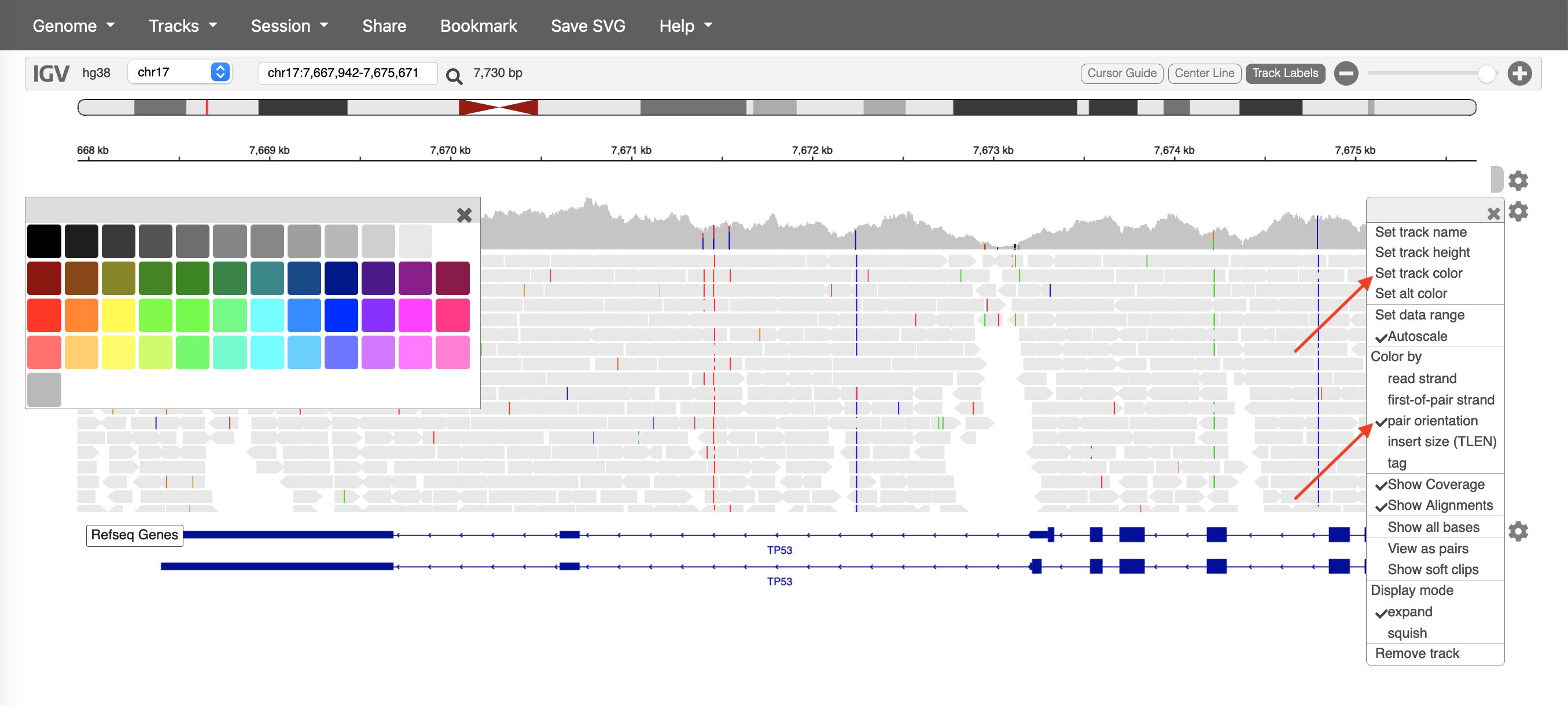Viewport: 1568px width, 706px height.
Task: Zoom out with the minus icon
Action: tap(1346, 73)
